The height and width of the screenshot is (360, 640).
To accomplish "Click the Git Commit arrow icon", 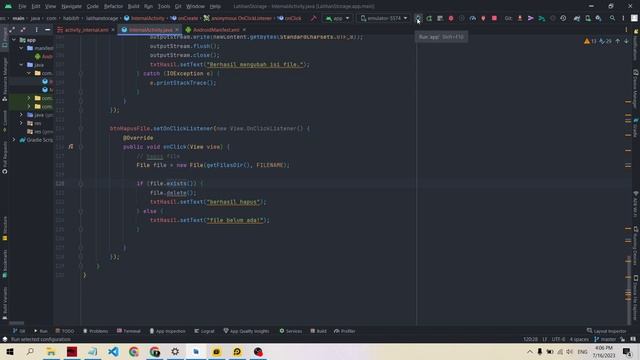I will (x=531, y=18).
